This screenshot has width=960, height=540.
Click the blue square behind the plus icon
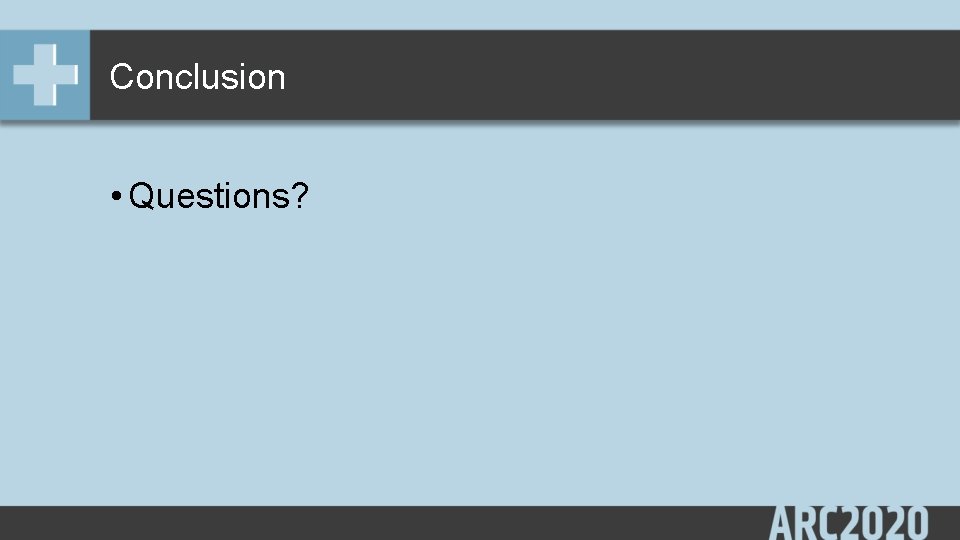(45, 75)
